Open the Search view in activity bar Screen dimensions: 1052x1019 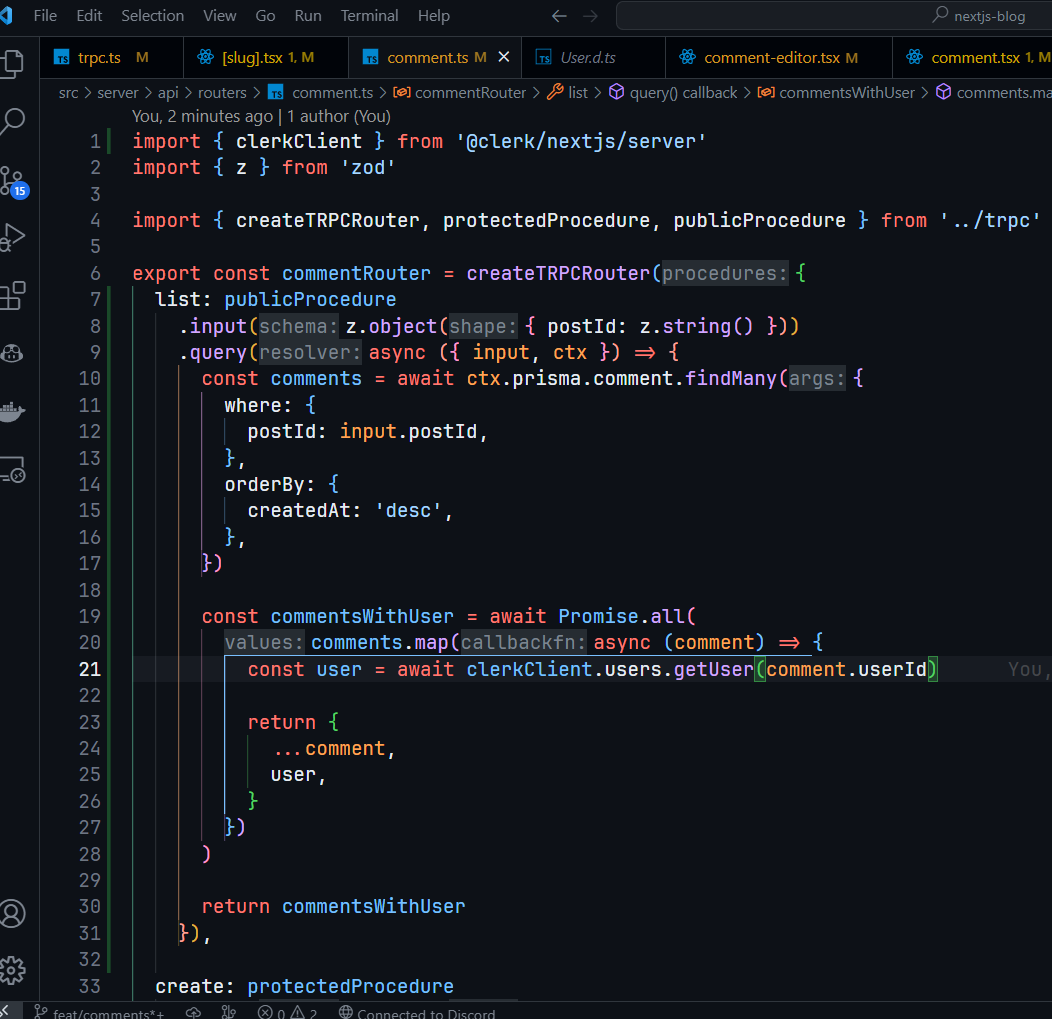click(x=14, y=122)
